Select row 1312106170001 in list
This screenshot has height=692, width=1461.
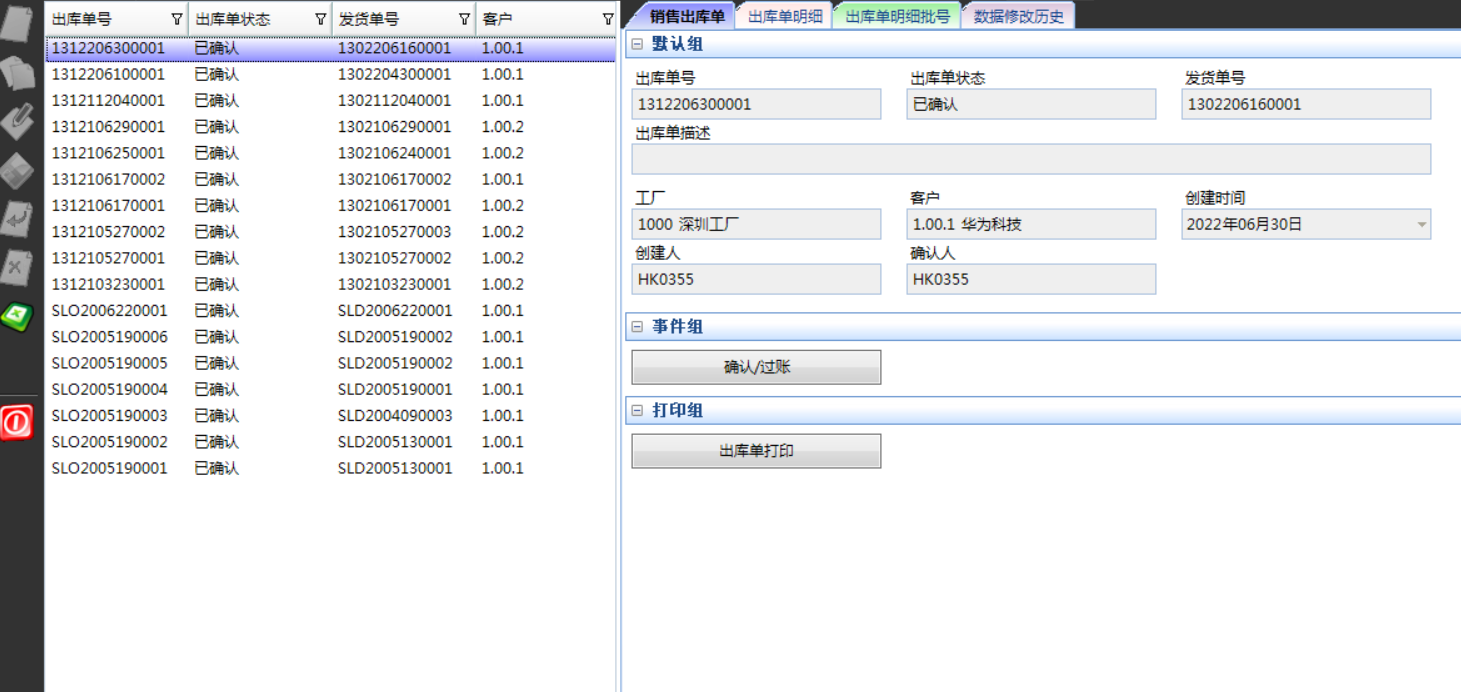pyautogui.click(x=330, y=206)
